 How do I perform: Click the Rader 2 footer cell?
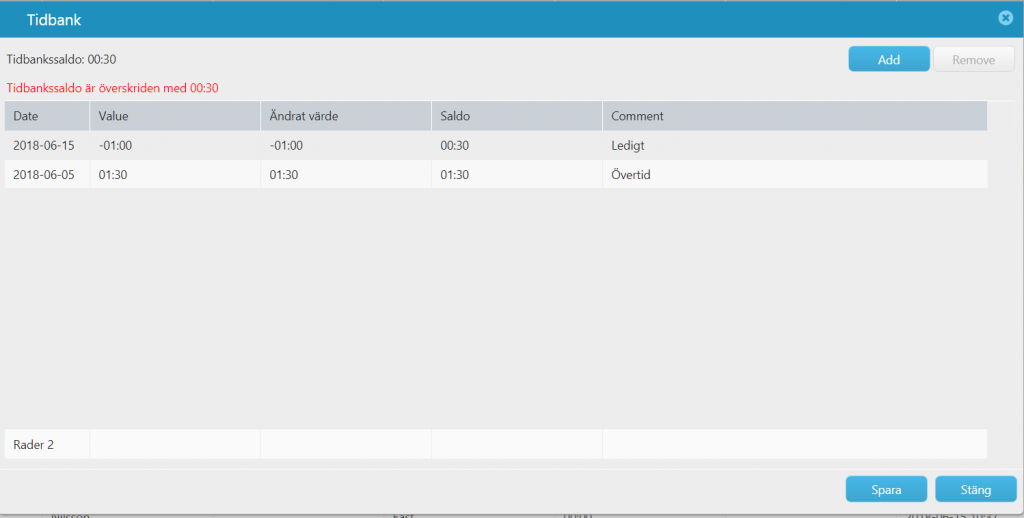(x=47, y=444)
